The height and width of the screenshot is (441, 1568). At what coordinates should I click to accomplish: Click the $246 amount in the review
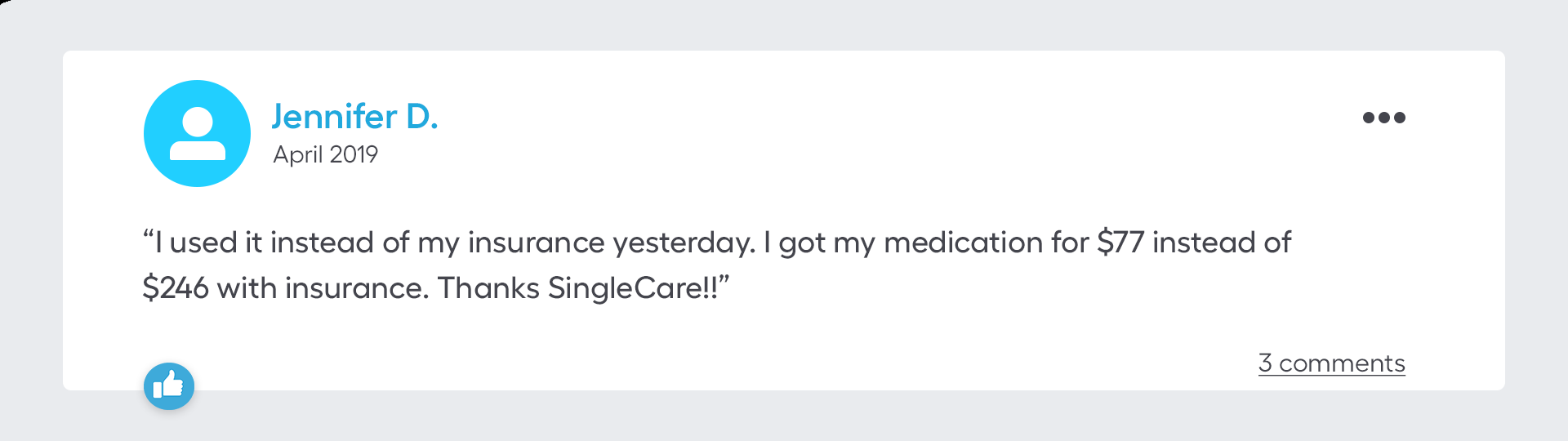(x=175, y=288)
